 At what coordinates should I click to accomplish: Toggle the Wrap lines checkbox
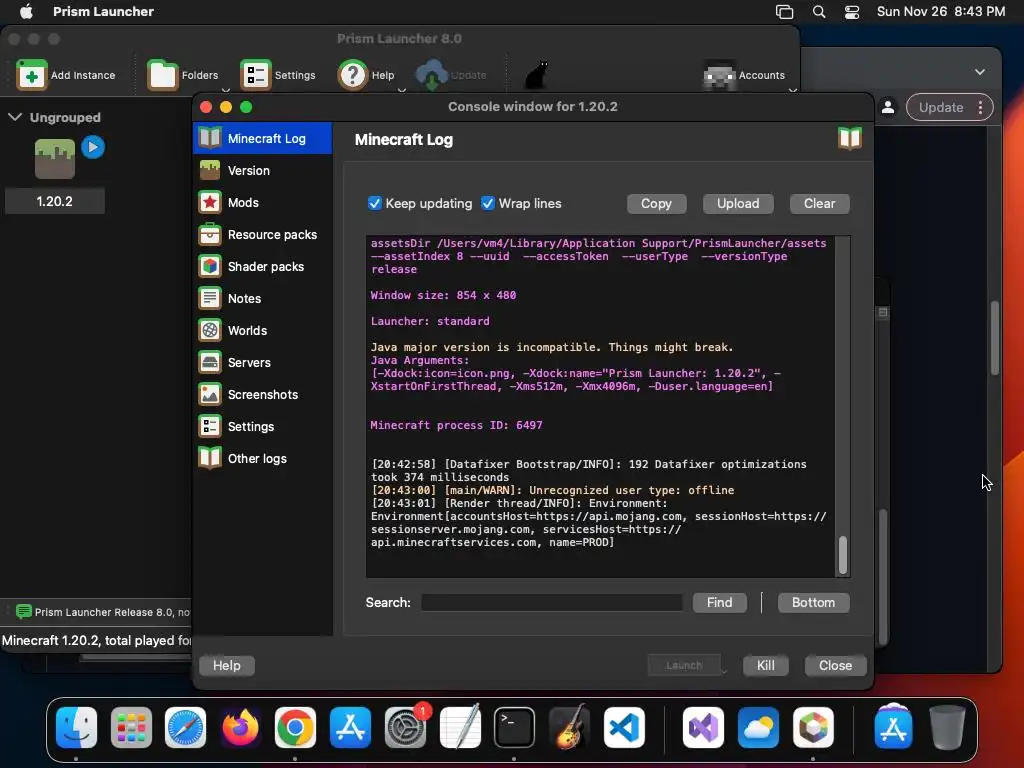pyautogui.click(x=488, y=203)
